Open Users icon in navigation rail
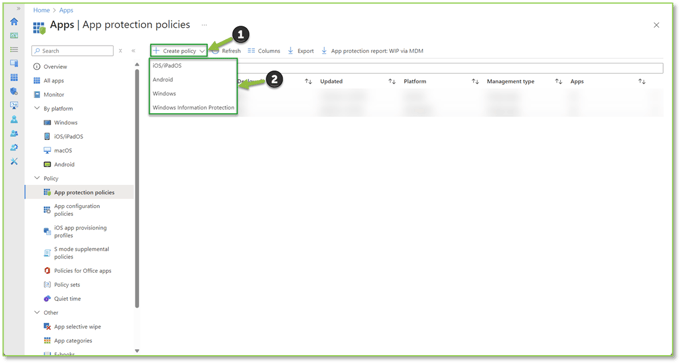This screenshot has width=681, height=364. pyautogui.click(x=14, y=119)
